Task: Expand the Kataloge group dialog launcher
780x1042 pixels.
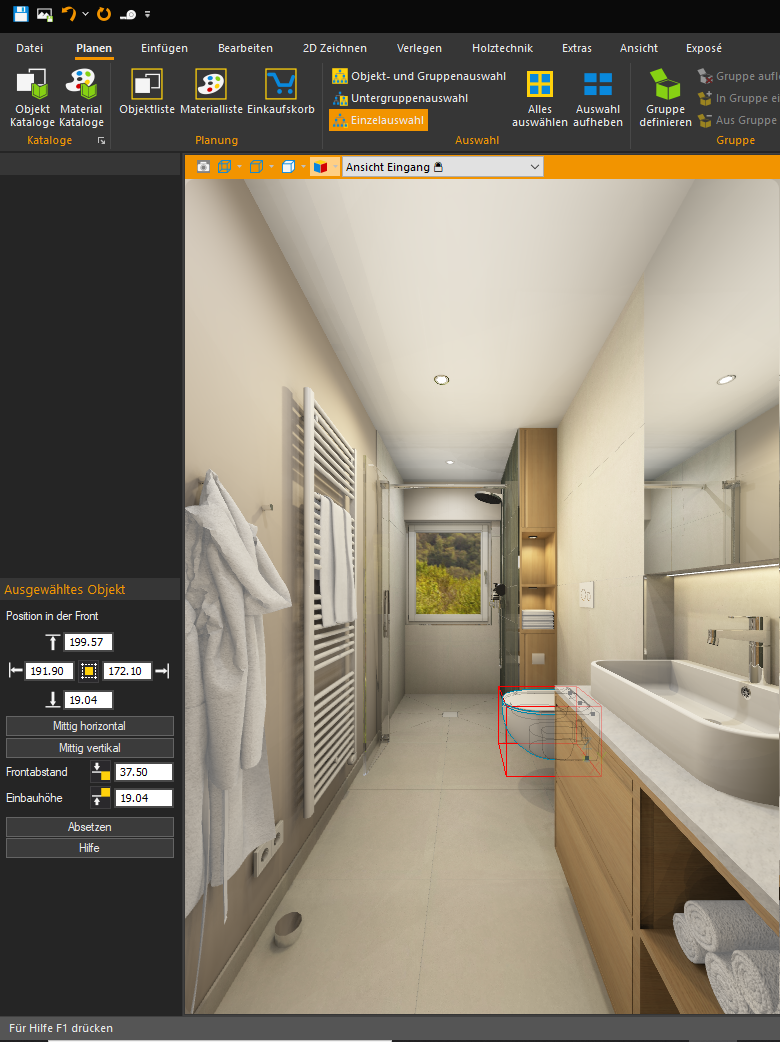Action: tap(100, 142)
